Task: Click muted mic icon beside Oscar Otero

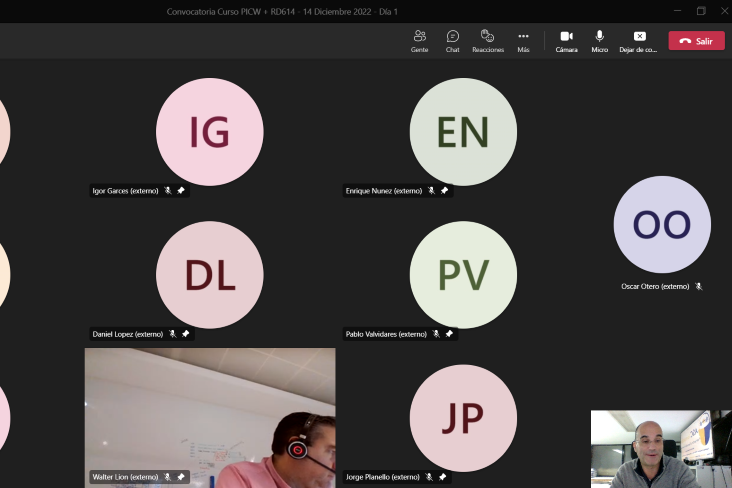Action: 699,286
